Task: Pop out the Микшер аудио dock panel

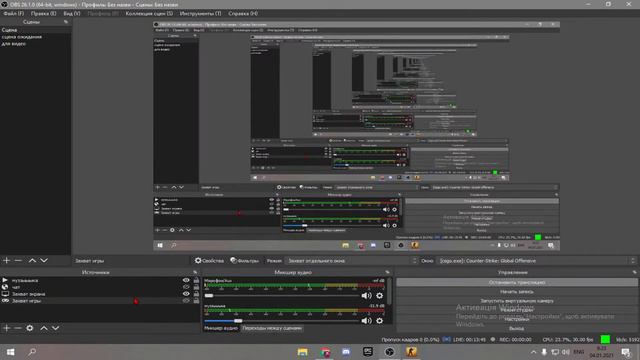Action: [387, 272]
